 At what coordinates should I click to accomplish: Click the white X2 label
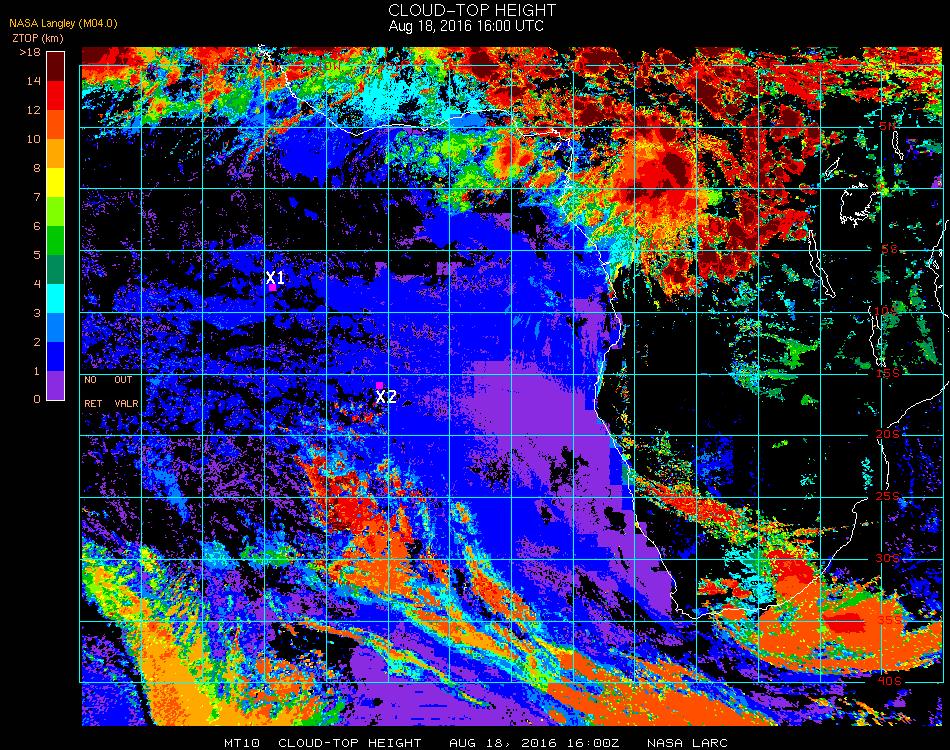tap(386, 397)
